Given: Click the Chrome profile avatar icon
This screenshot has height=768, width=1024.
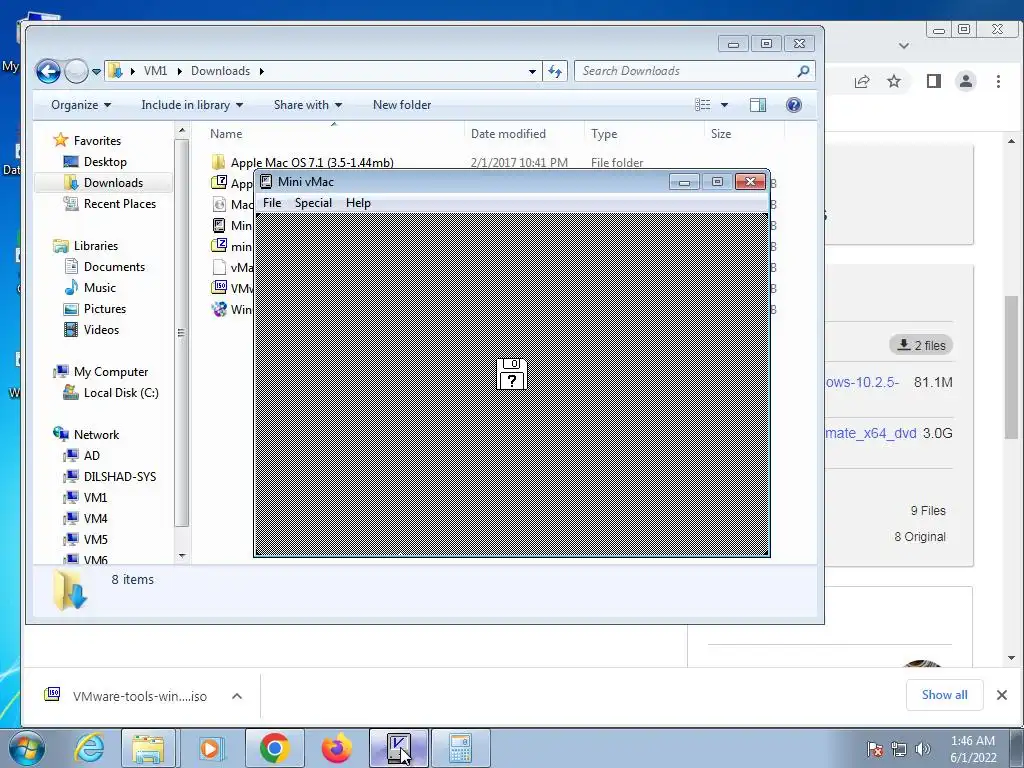Looking at the screenshot, I should 966,82.
